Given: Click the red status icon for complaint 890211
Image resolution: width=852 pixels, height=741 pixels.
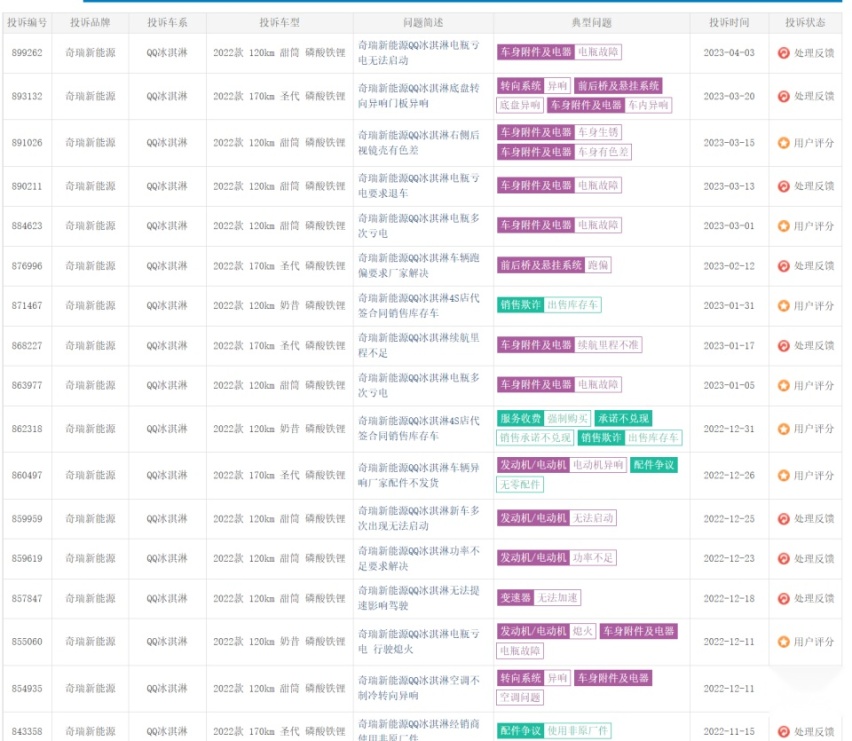Looking at the screenshot, I should click(x=783, y=186).
